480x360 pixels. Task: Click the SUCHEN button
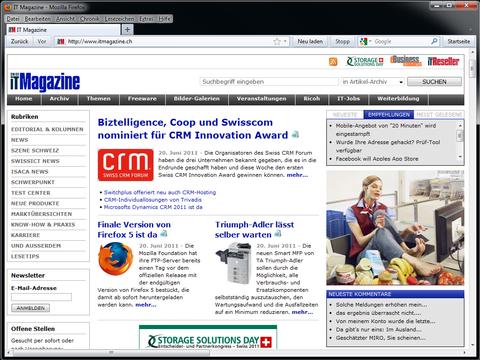coord(434,82)
